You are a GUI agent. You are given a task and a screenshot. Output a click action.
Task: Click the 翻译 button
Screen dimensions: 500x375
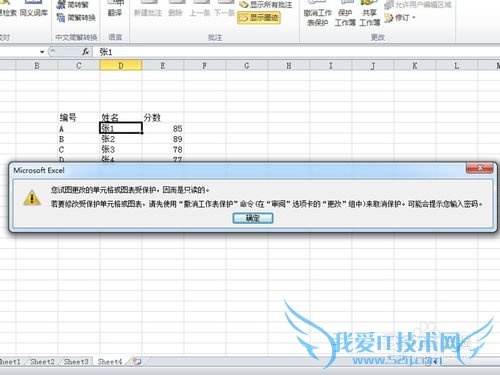pyautogui.click(x=115, y=9)
